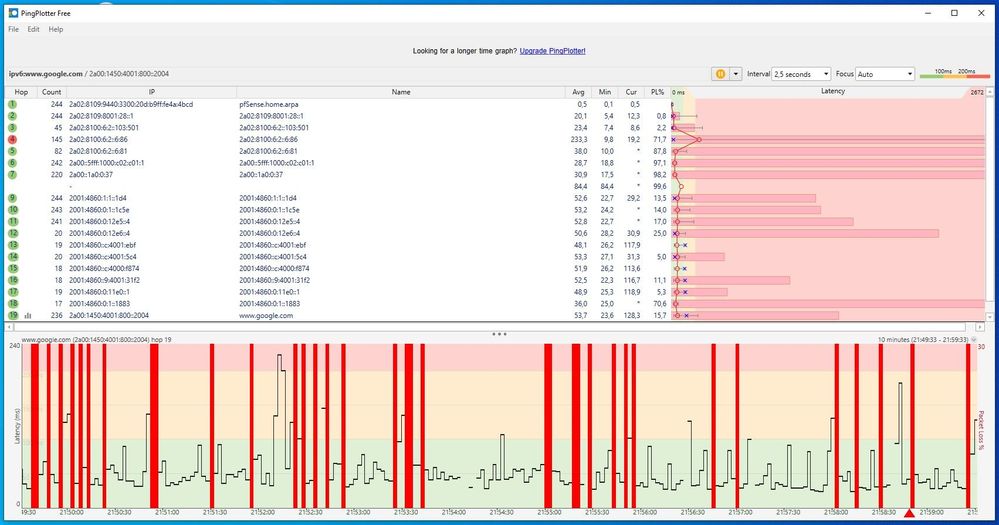Click the Min column header
The width and height of the screenshot is (999, 525).
click(605, 92)
